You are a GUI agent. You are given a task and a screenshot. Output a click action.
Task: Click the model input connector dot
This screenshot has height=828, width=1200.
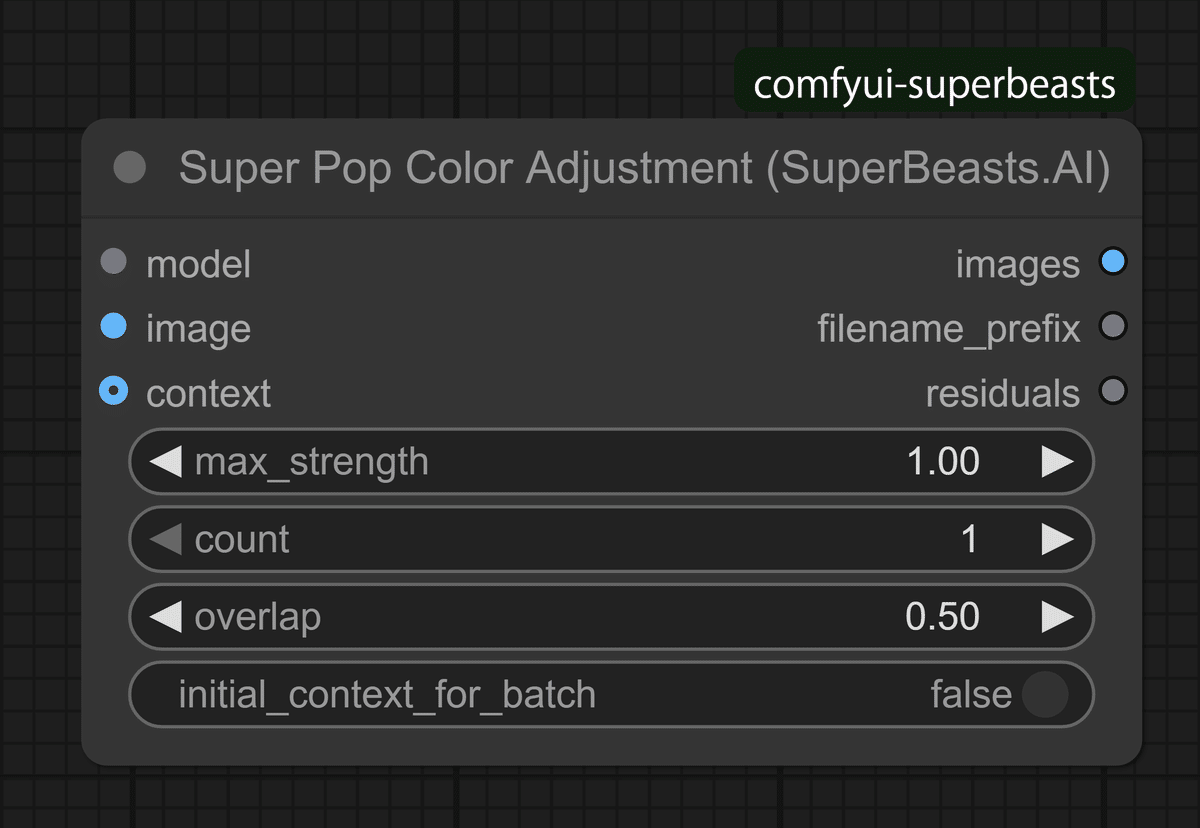point(113,262)
